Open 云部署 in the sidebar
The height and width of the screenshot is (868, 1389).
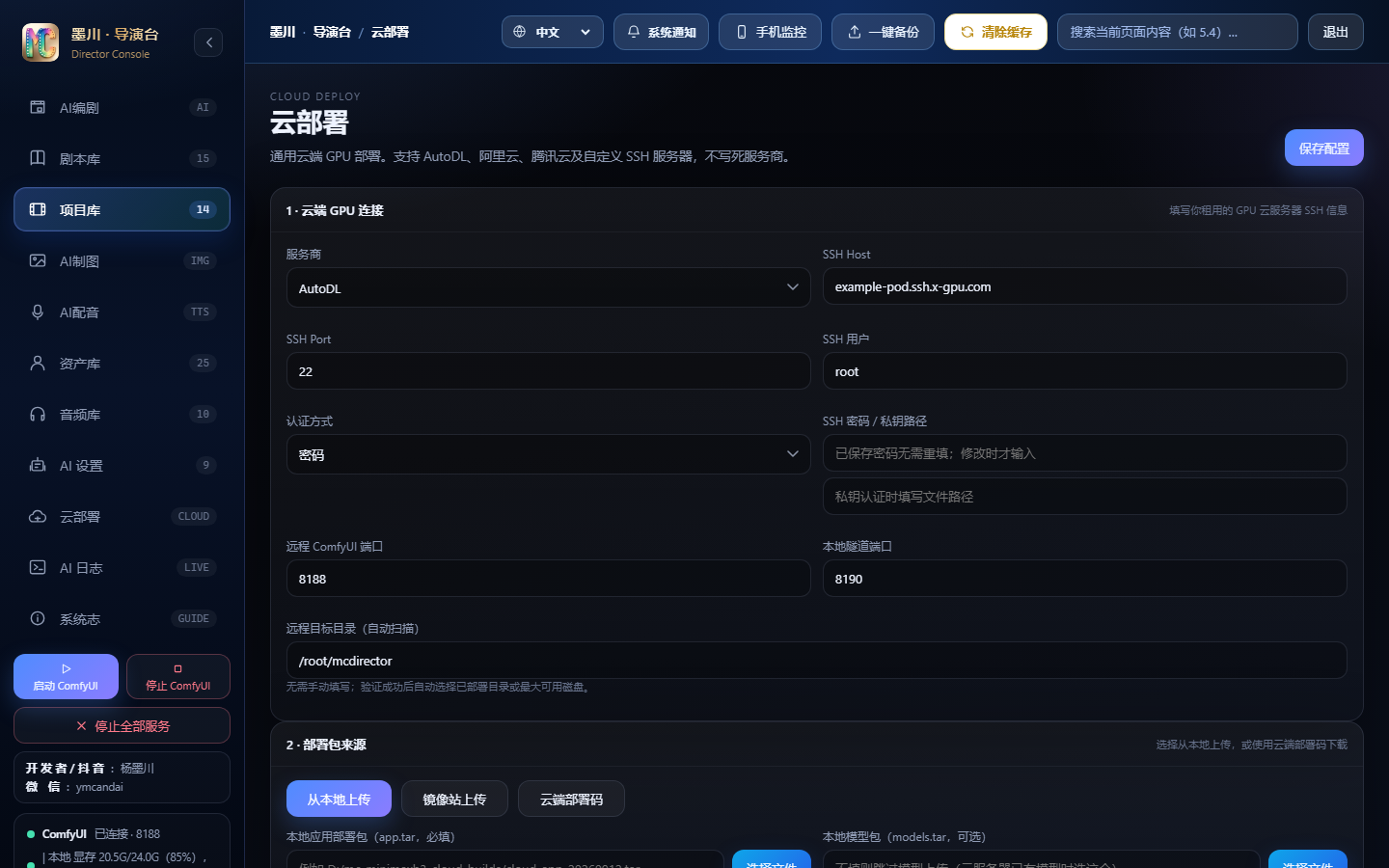pos(122,516)
